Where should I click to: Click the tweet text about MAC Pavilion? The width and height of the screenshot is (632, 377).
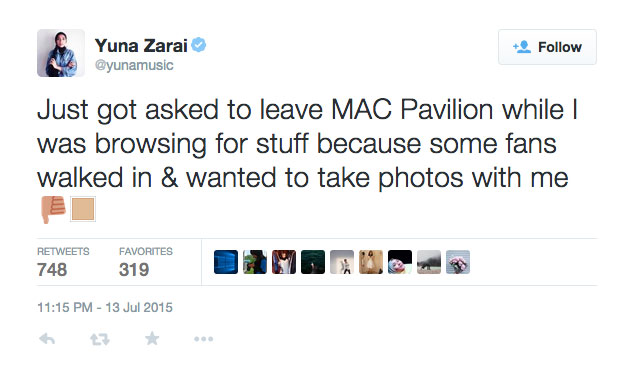coord(307,144)
